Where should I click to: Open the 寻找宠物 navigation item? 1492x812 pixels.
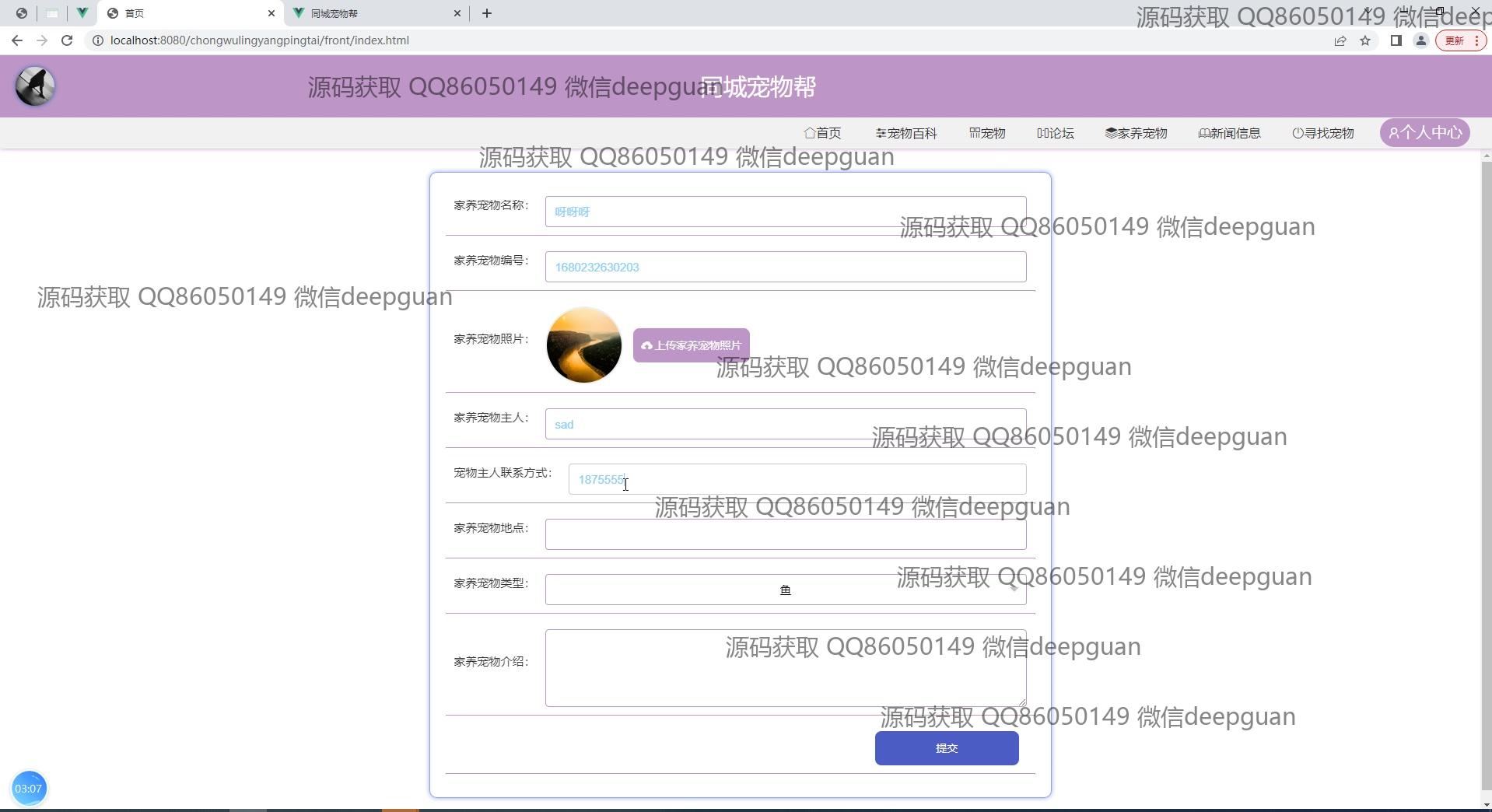[x=1323, y=133]
